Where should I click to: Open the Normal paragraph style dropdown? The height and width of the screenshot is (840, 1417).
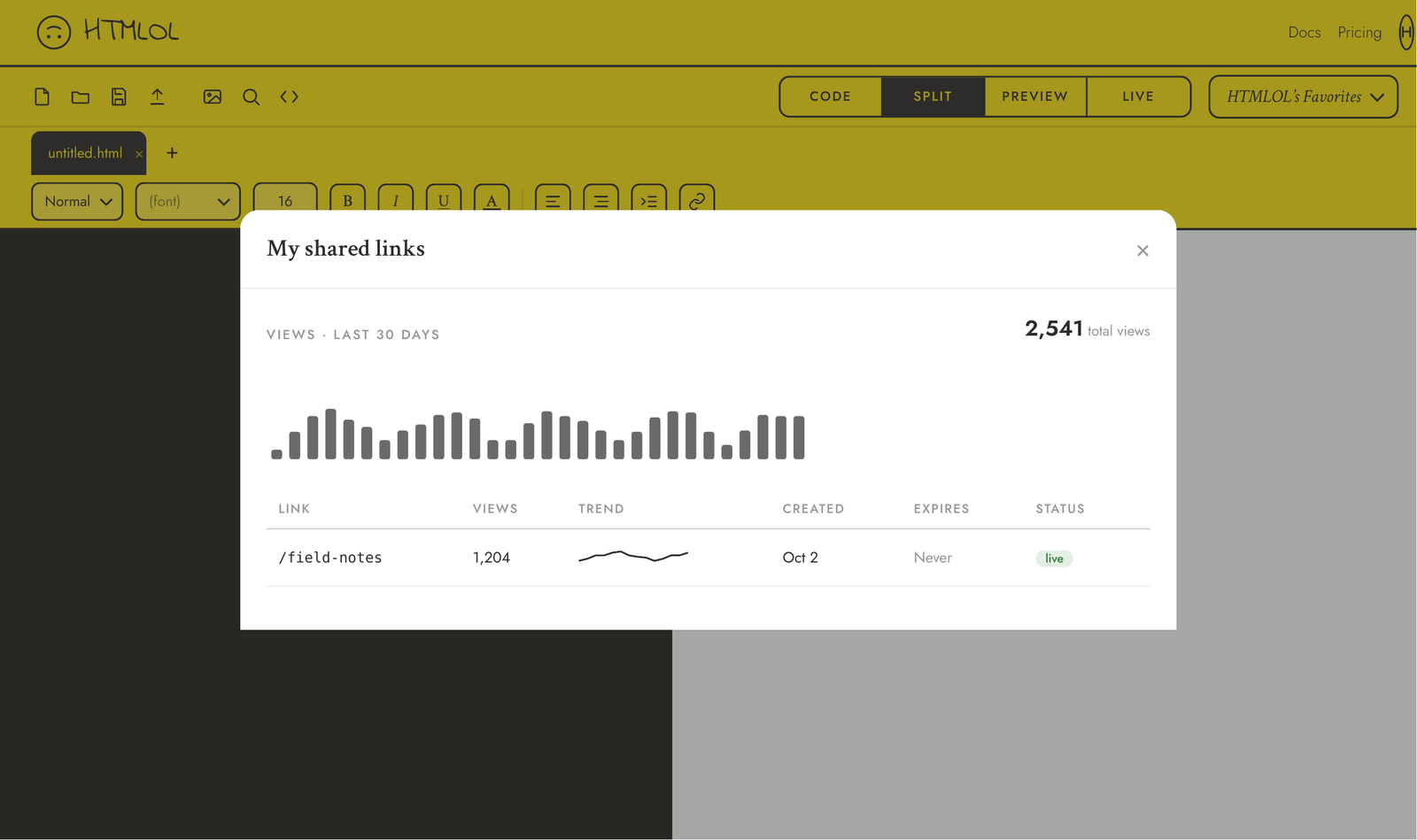77,201
